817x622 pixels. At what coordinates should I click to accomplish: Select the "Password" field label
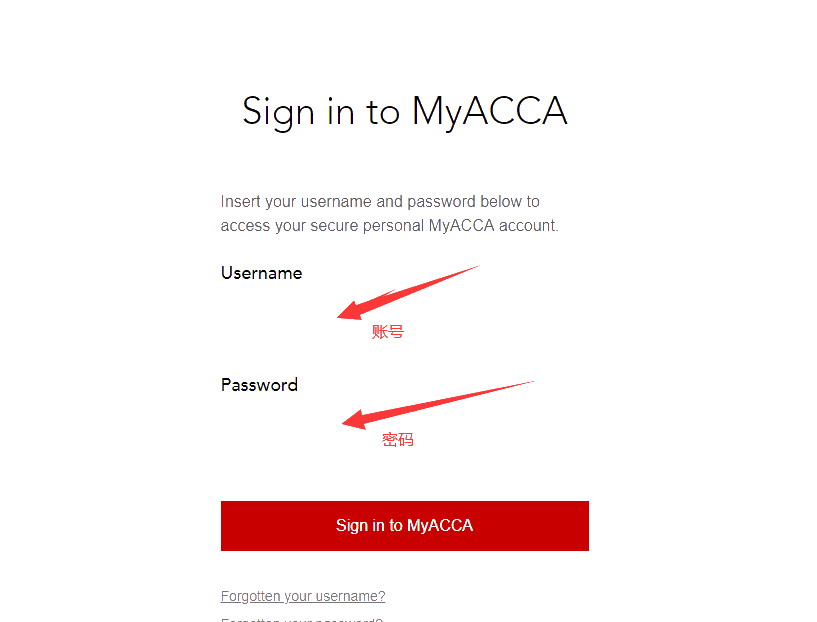point(259,384)
